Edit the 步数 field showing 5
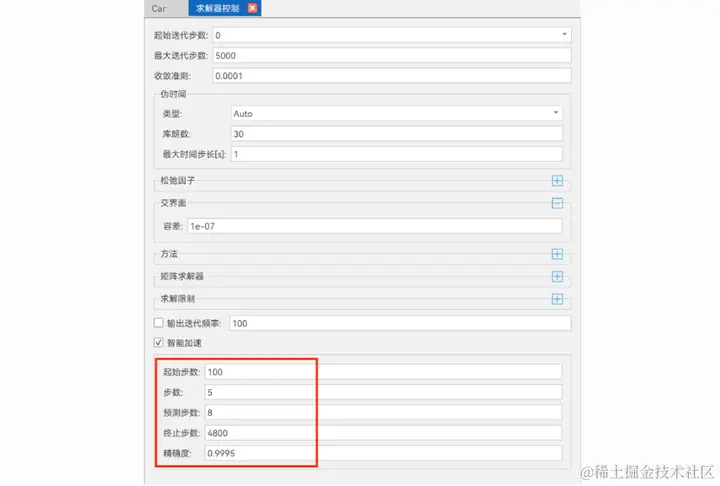 coord(383,392)
